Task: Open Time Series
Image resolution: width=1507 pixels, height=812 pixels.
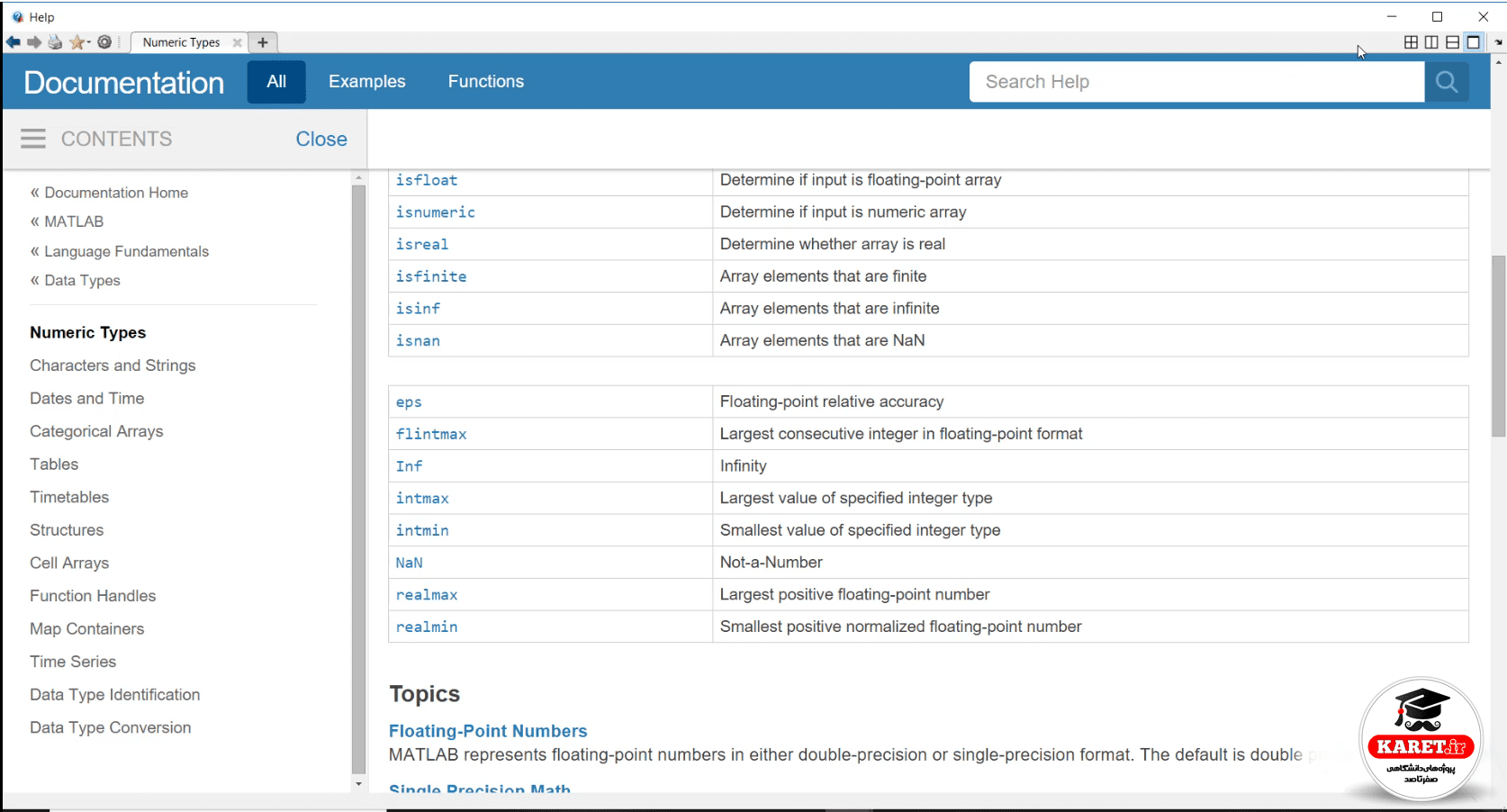Action: [x=73, y=662]
